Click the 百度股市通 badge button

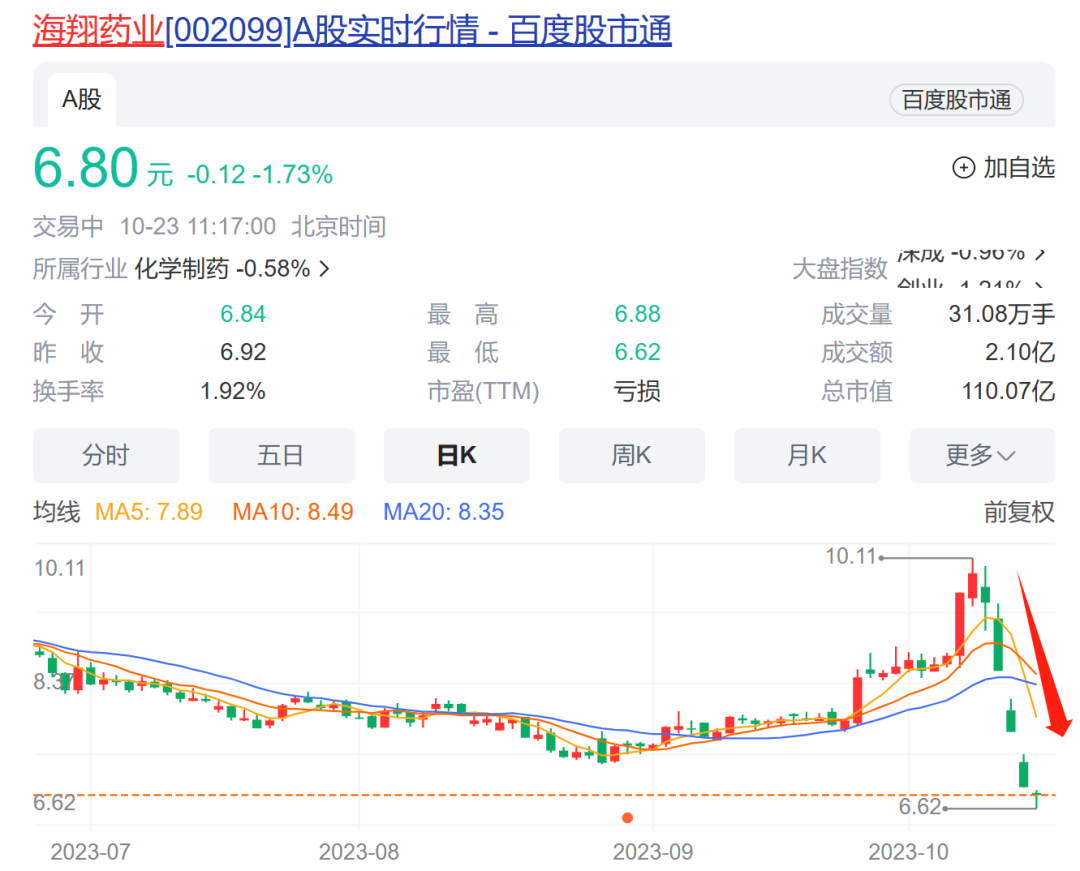point(956,100)
